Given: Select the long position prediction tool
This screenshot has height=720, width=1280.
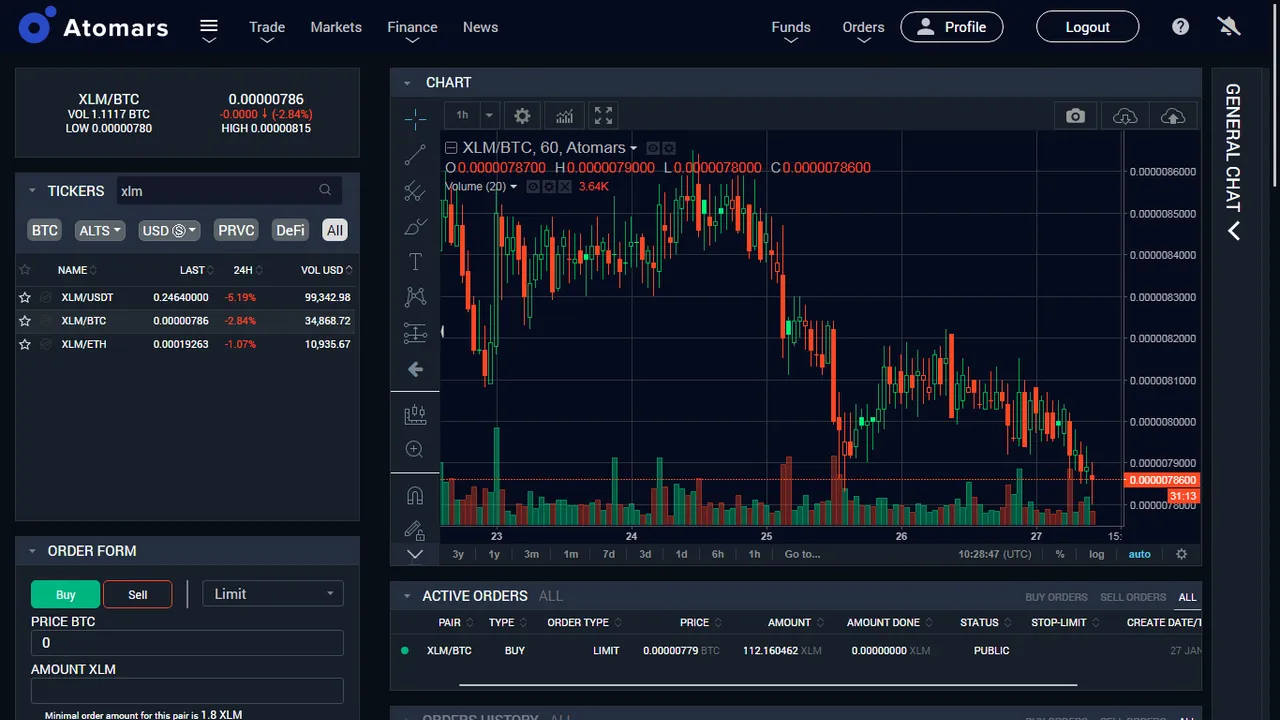Looking at the screenshot, I should (415, 333).
